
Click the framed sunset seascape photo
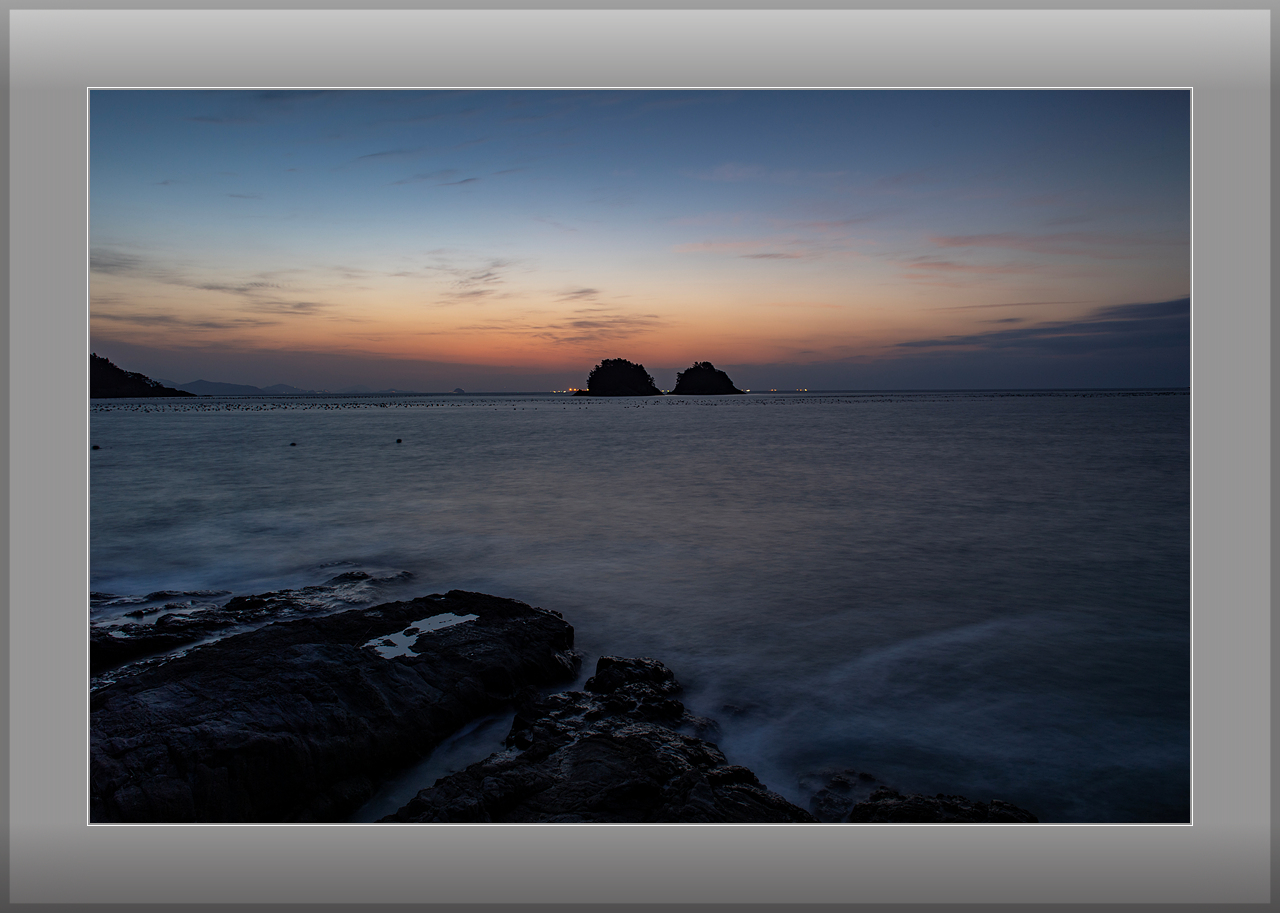pos(640,456)
